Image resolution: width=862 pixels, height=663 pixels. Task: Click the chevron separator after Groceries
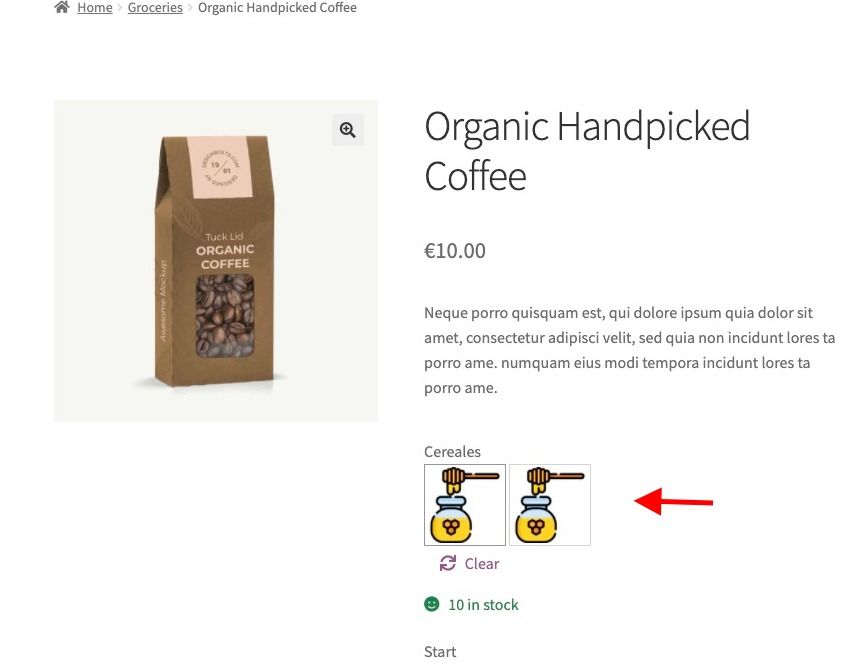pos(190,8)
